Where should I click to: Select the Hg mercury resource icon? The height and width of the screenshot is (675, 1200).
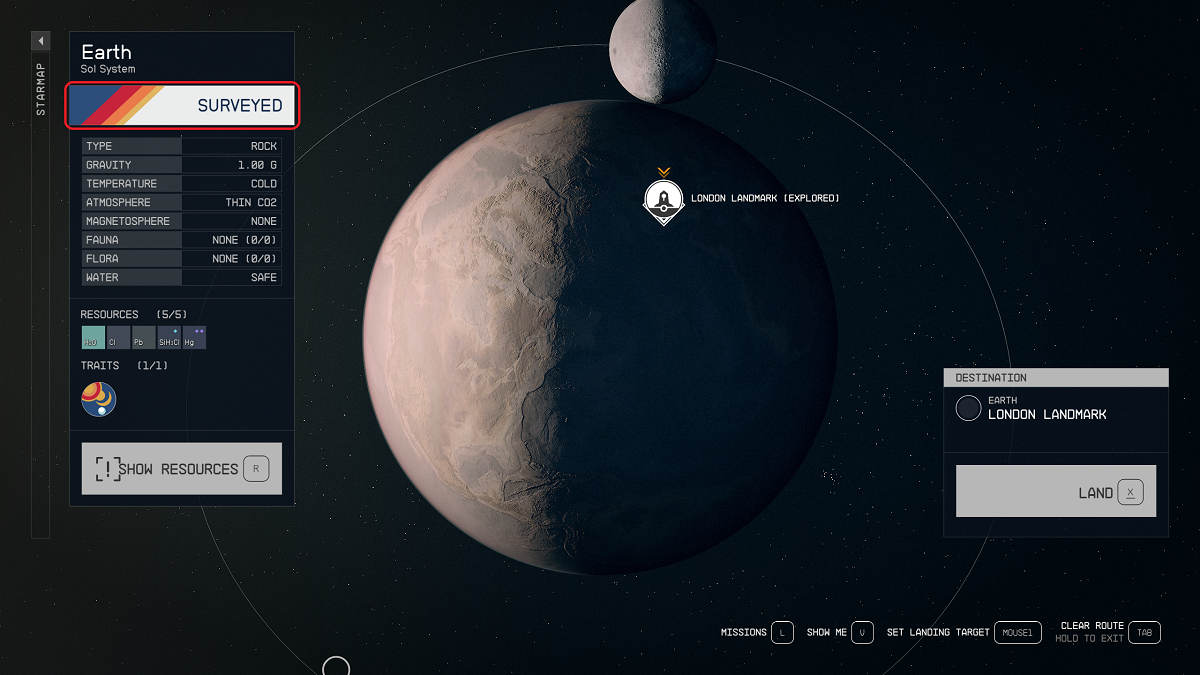(193, 337)
